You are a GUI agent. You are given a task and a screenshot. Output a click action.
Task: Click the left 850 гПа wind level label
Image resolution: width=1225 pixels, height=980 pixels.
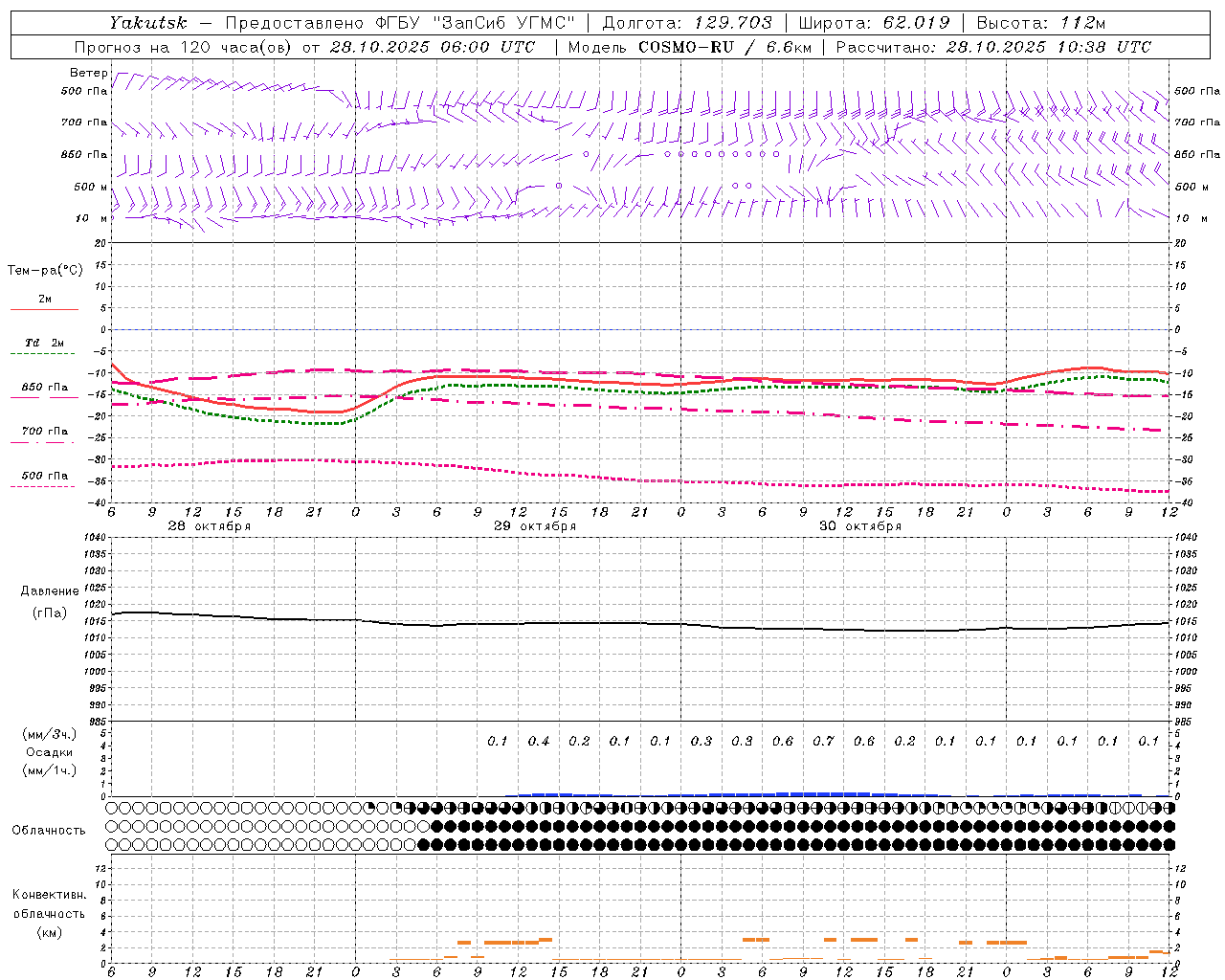84,154
